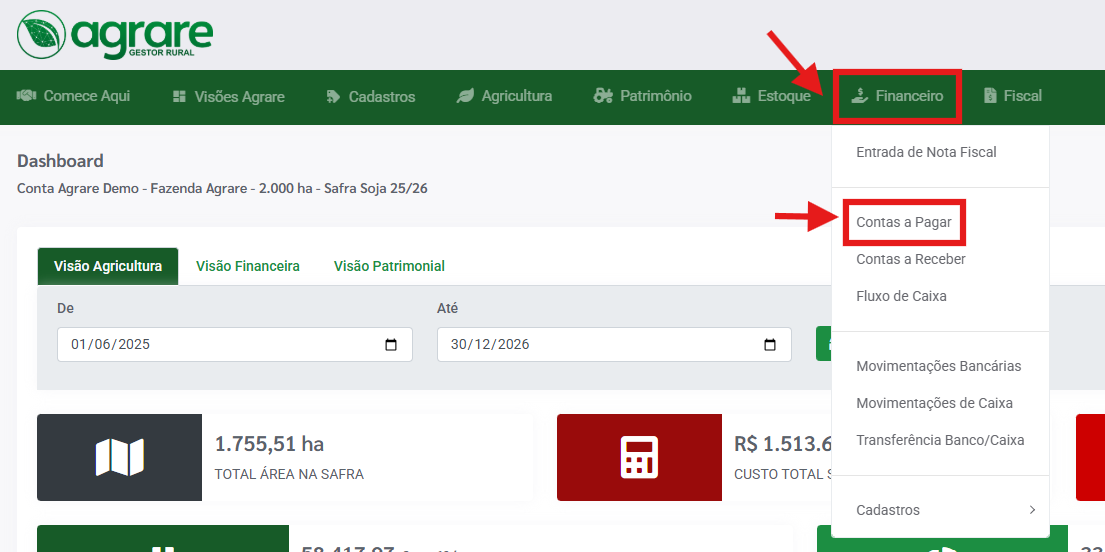This screenshot has height=552, width=1105.
Task: Open the Financeiro menu
Action: click(896, 96)
